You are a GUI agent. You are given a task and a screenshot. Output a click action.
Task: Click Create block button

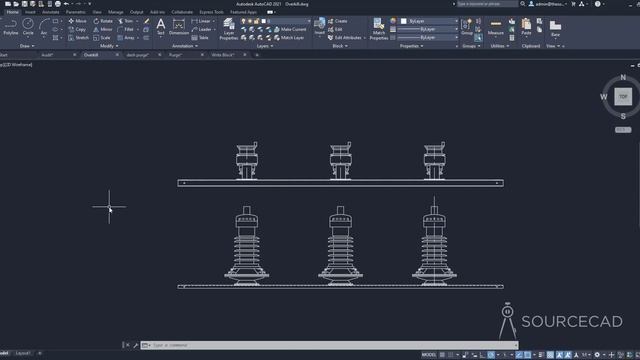(x=338, y=21)
